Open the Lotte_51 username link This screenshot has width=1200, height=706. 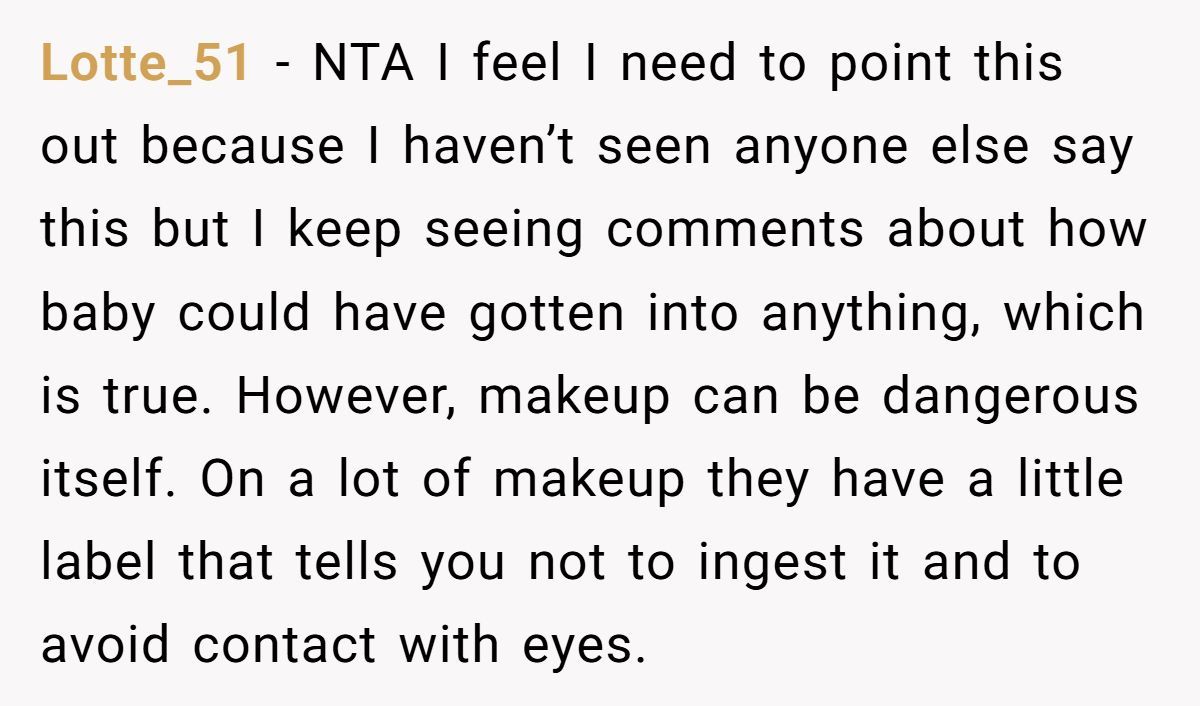[x=145, y=65]
